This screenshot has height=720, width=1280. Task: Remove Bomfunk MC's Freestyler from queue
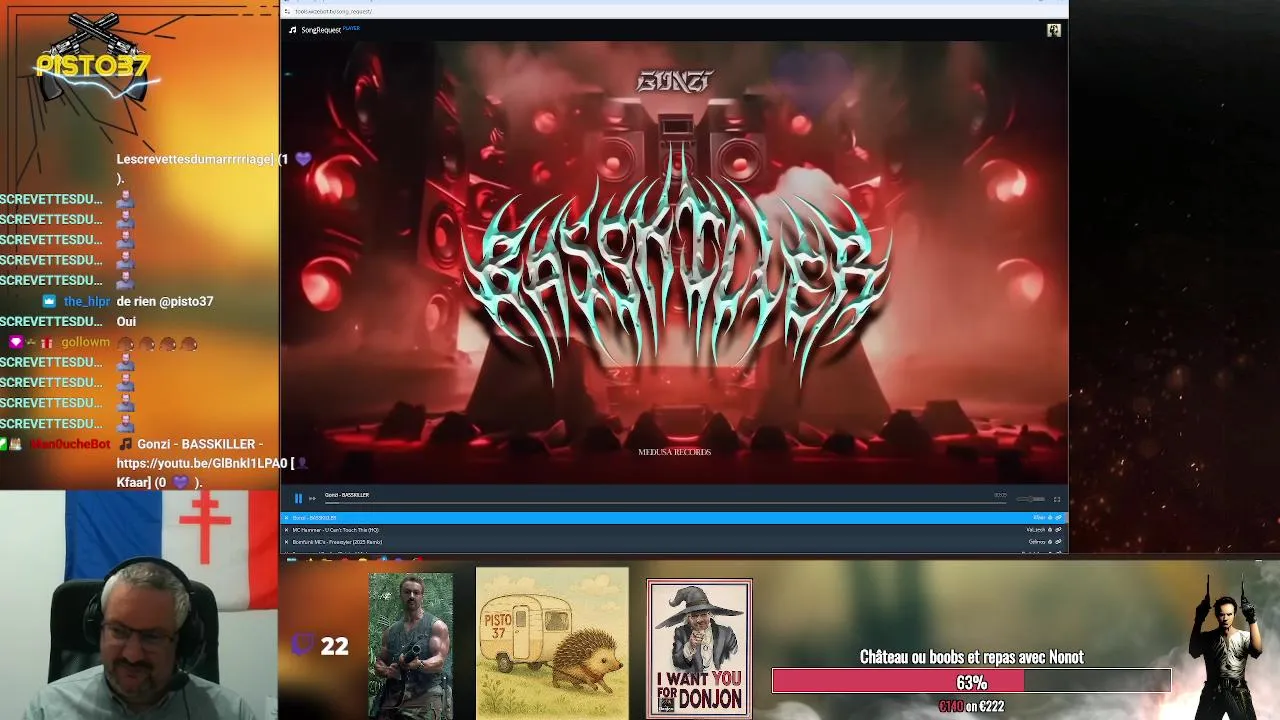[286, 542]
